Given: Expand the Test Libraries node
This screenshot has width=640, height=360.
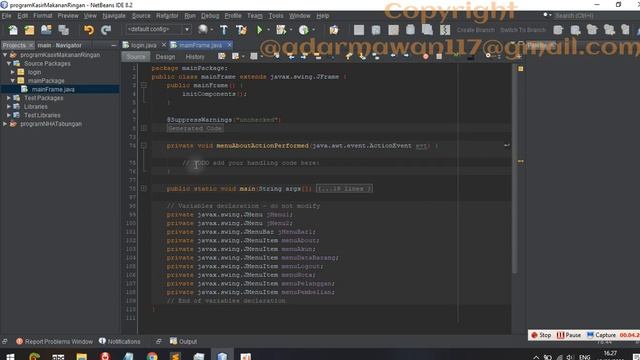Looking at the screenshot, I should (9, 115).
